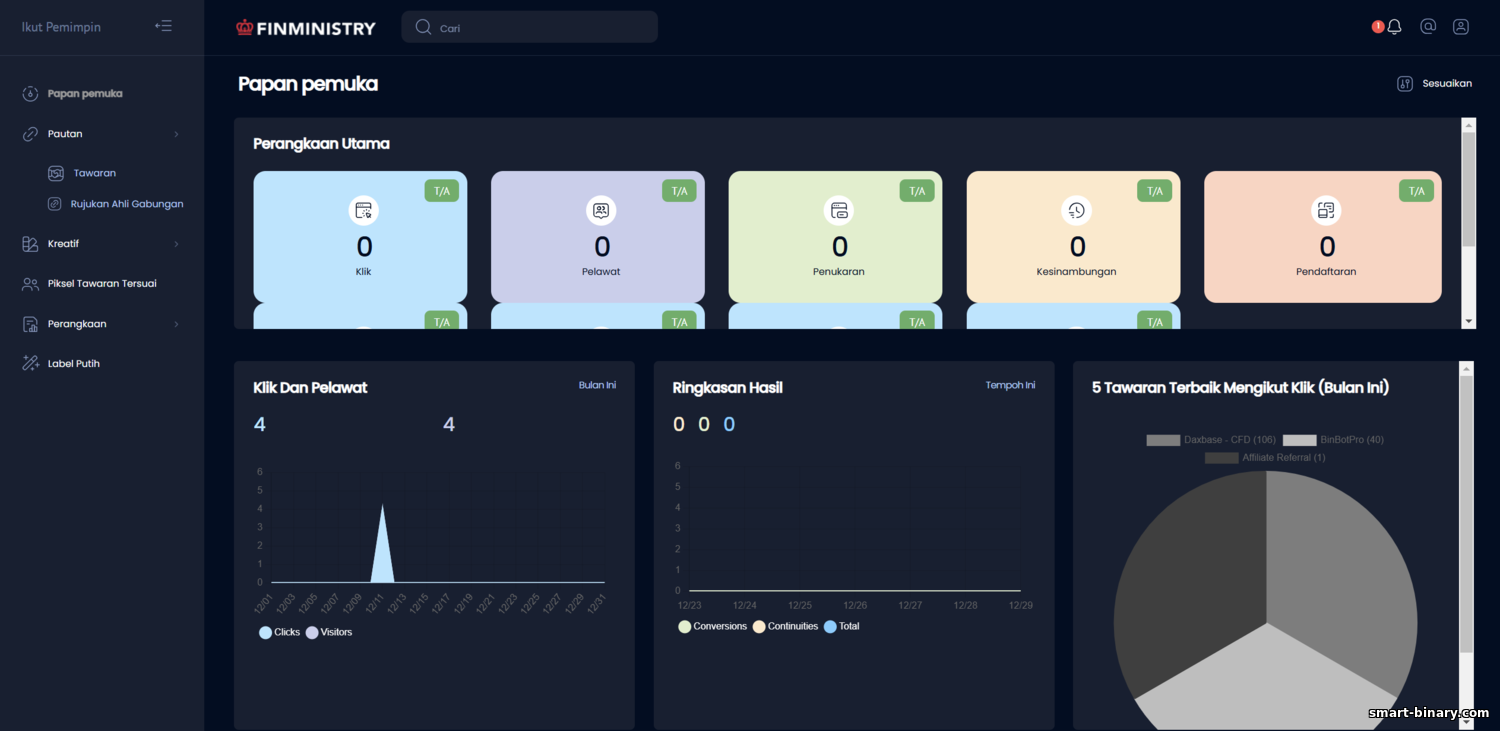The width and height of the screenshot is (1500, 731).
Task: Change the Tempoh Ini period filter
Action: [1010, 385]
